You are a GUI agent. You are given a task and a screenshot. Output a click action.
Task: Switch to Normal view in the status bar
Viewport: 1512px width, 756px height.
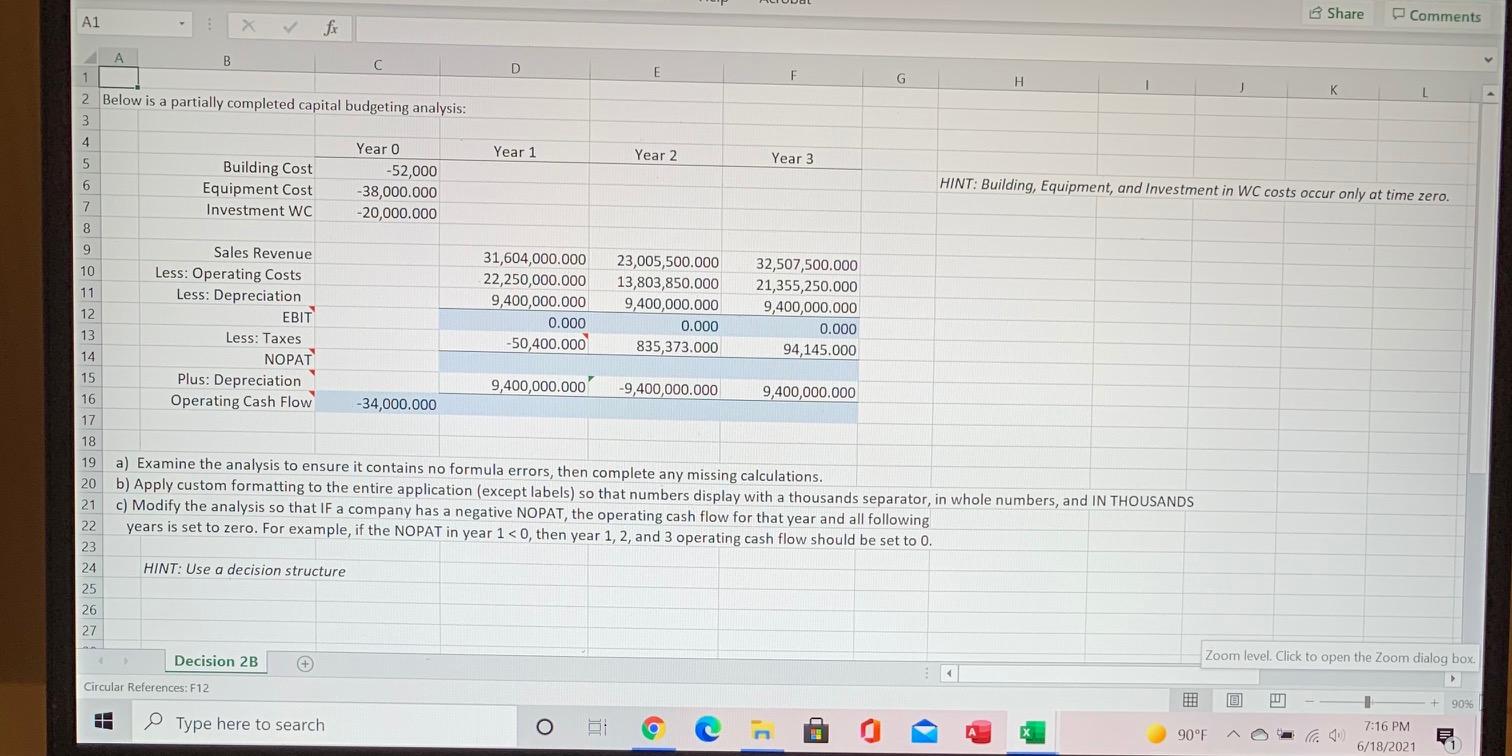click(1190, 701)
